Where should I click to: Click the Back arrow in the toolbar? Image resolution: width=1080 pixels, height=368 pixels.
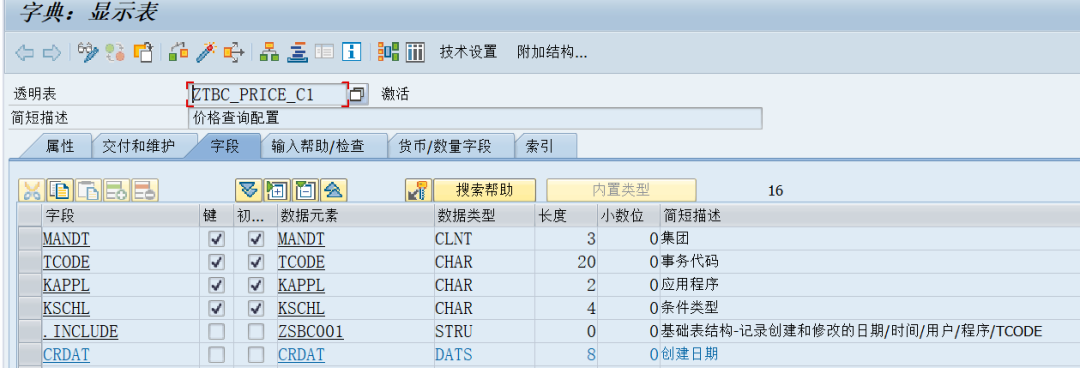tap(25, 52)
